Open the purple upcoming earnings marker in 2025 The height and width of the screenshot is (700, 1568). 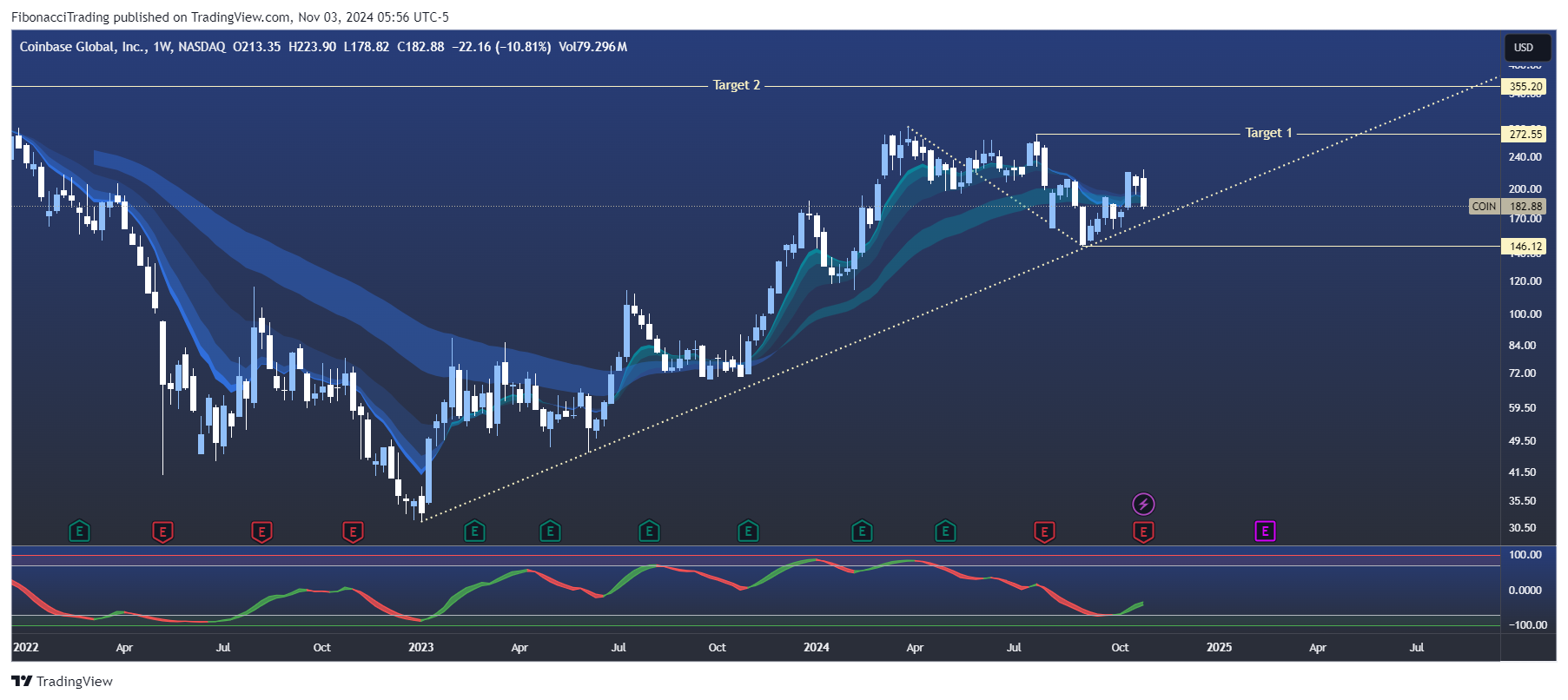pyautogui.click(x=1265, y=531)
